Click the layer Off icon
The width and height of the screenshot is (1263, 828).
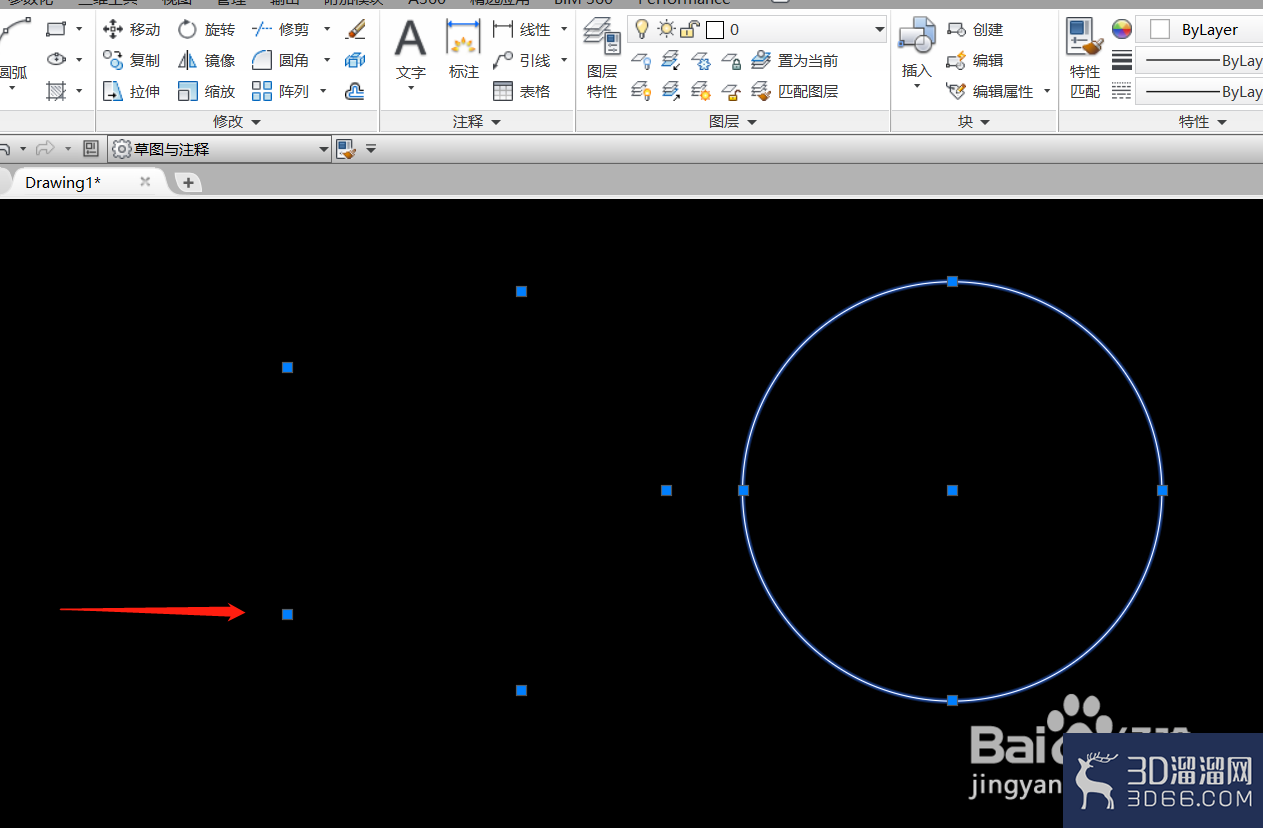pyautogui.click(x=642, y=62)
